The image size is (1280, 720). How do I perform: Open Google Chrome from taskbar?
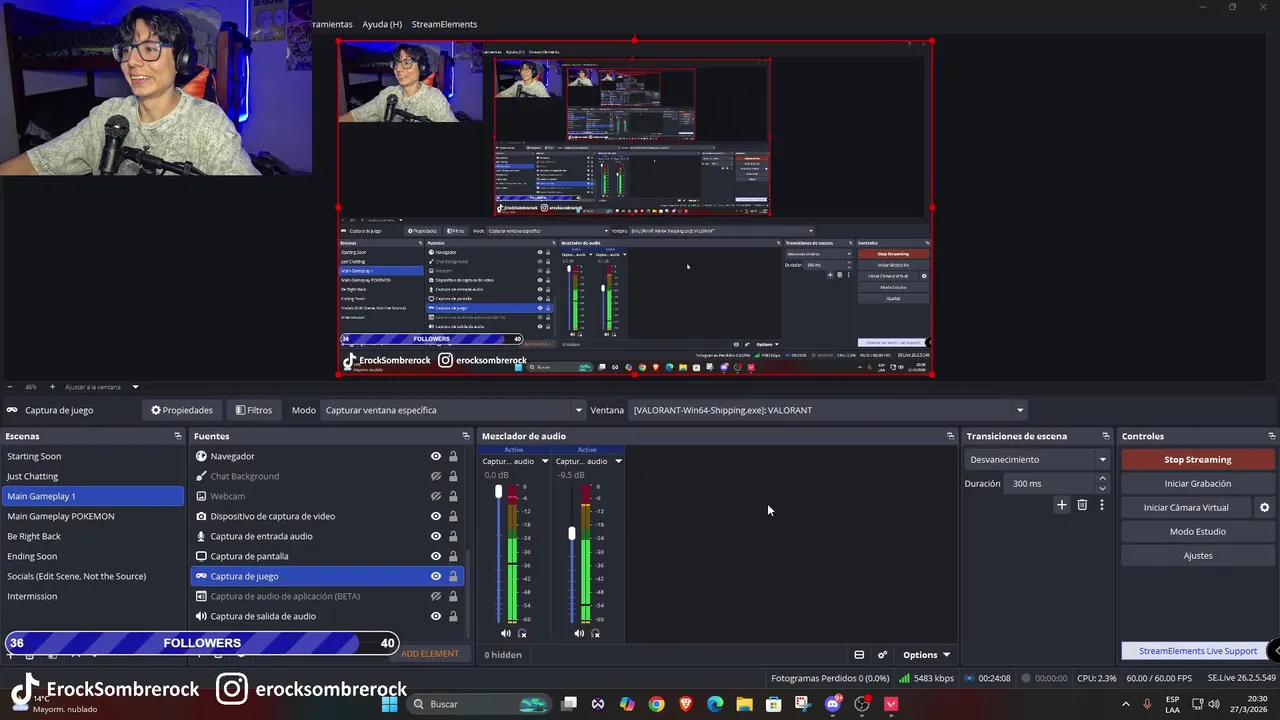656,704
